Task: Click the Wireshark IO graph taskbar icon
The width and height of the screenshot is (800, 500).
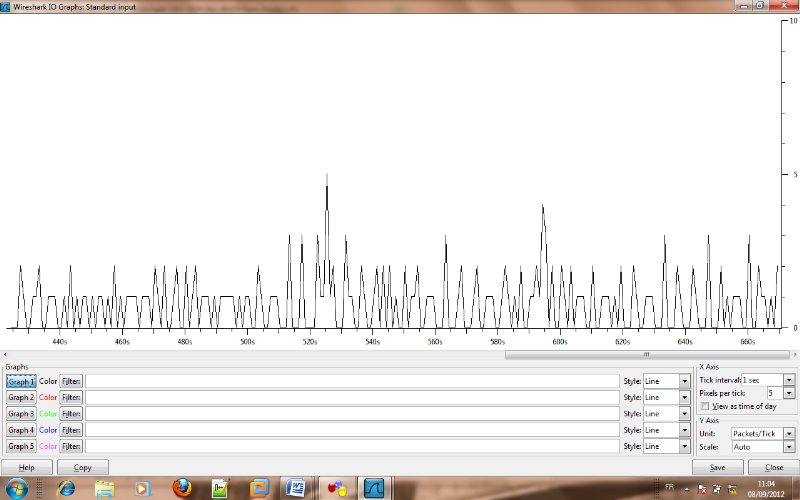Action: point(373,488)
